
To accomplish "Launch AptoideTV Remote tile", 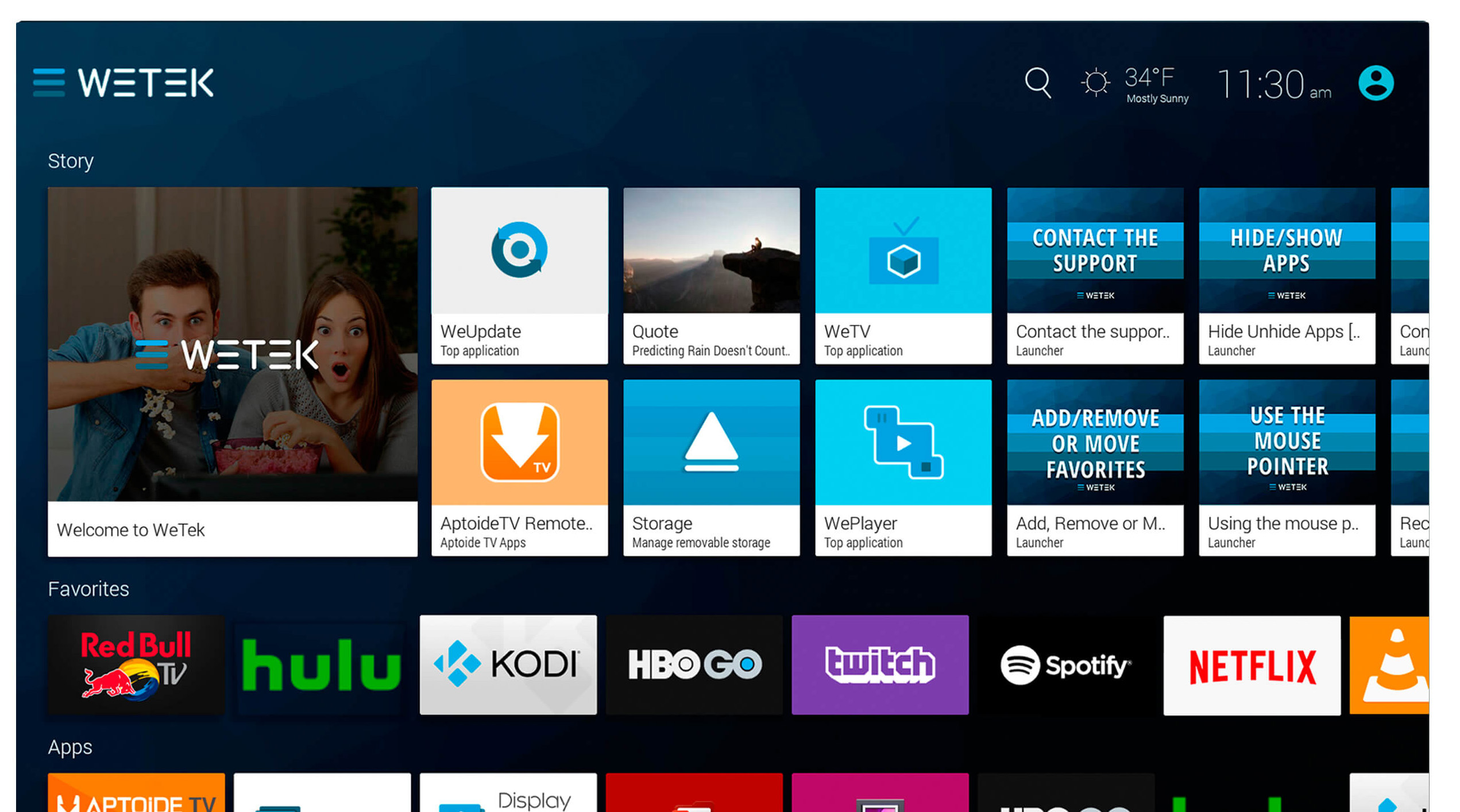I will coord(519,467).
